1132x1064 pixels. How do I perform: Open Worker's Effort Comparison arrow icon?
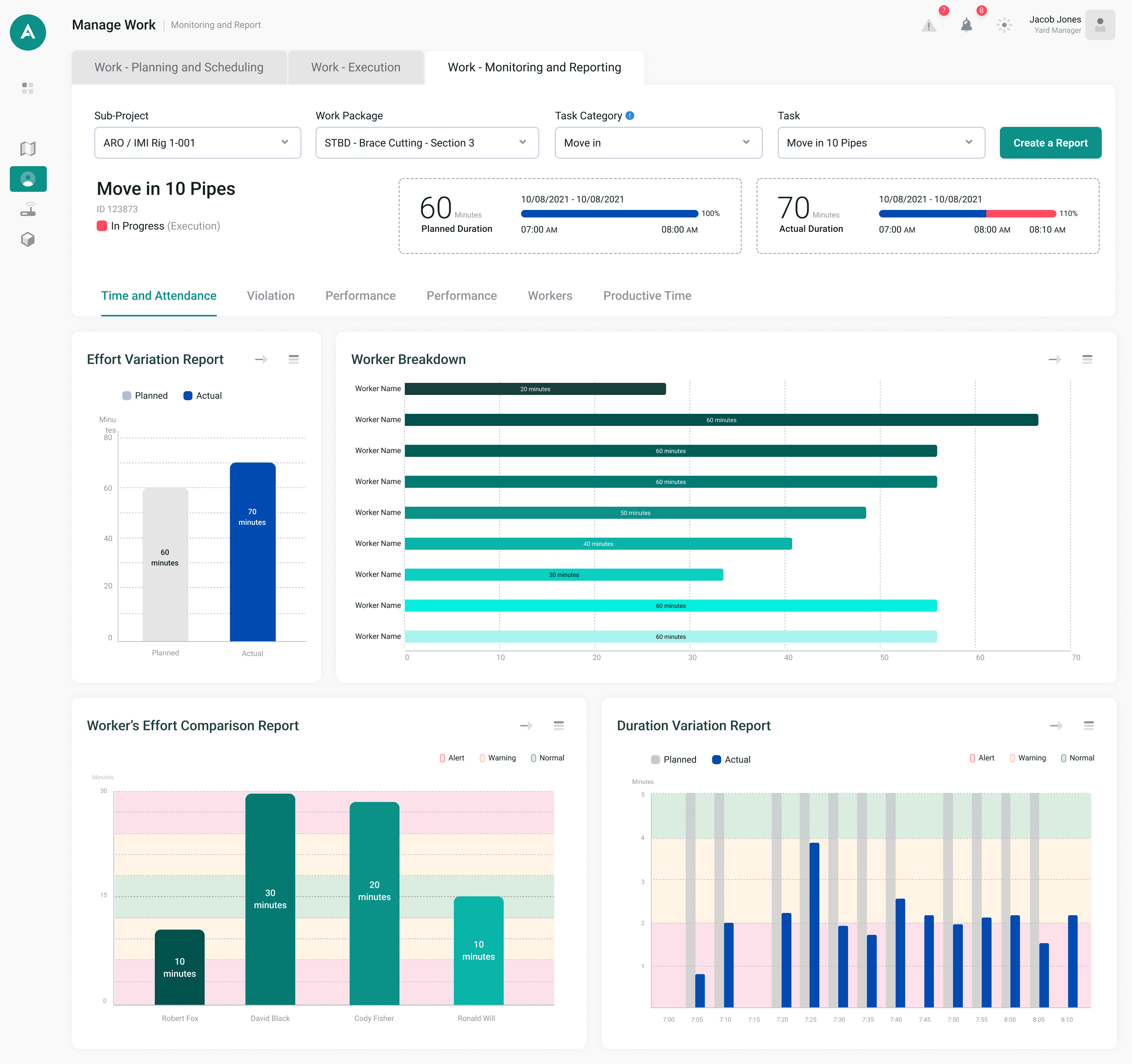point(526,725)
